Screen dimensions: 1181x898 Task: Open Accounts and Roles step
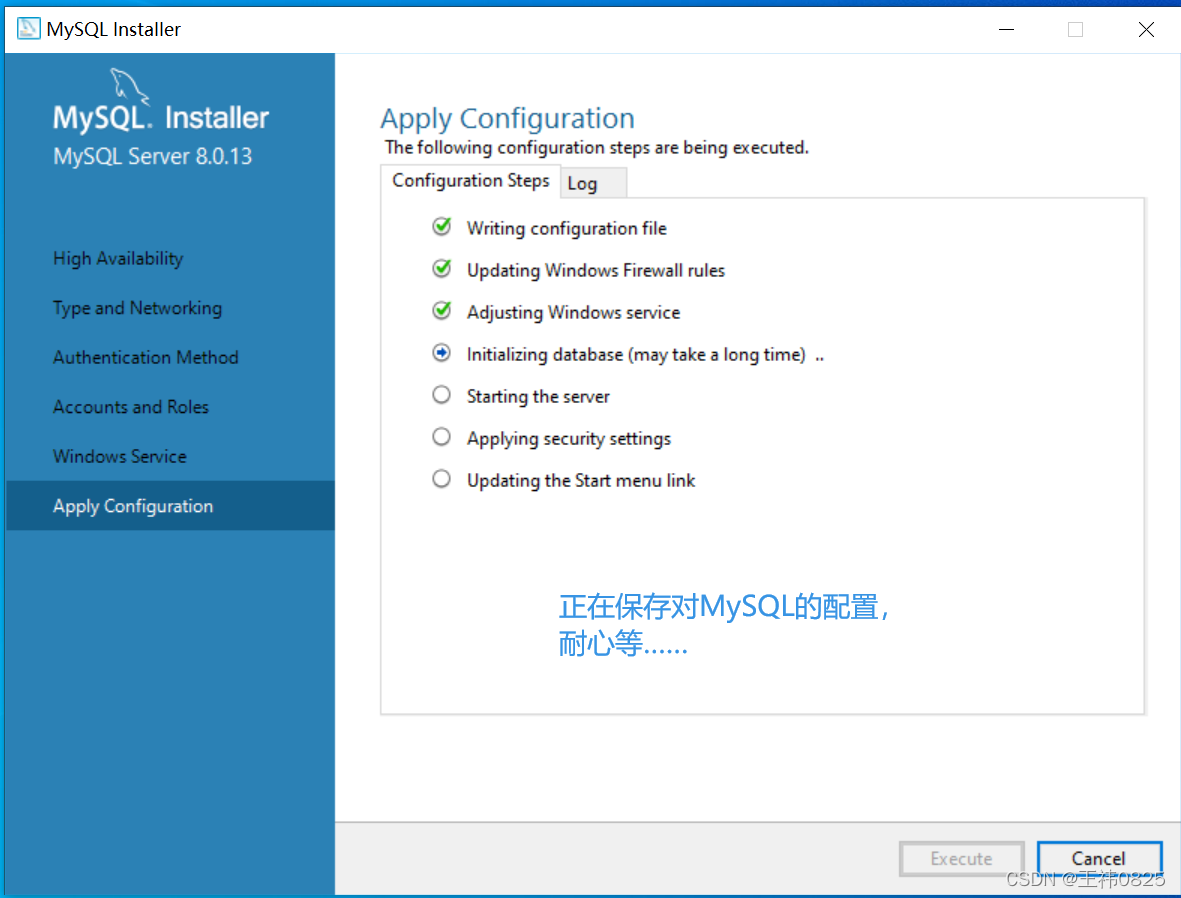pyautogui.click(x=131, y=407)
